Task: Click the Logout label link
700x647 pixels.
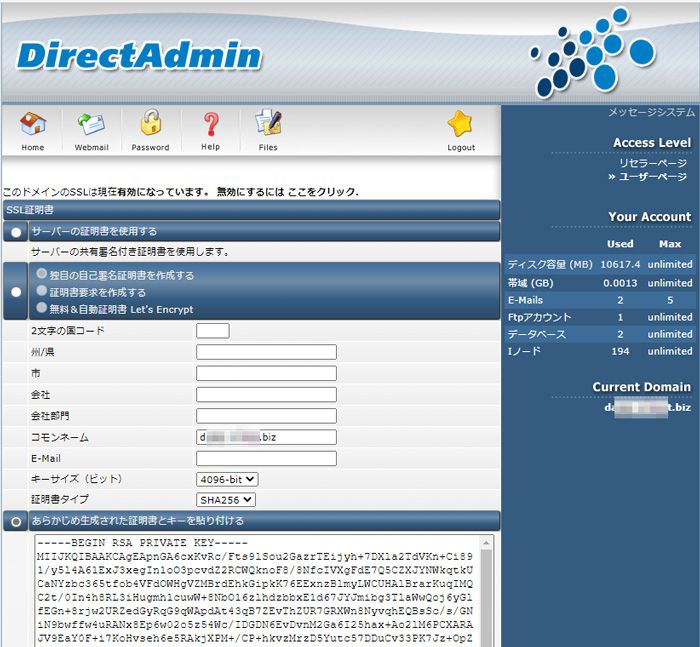Action: point(461,148)
